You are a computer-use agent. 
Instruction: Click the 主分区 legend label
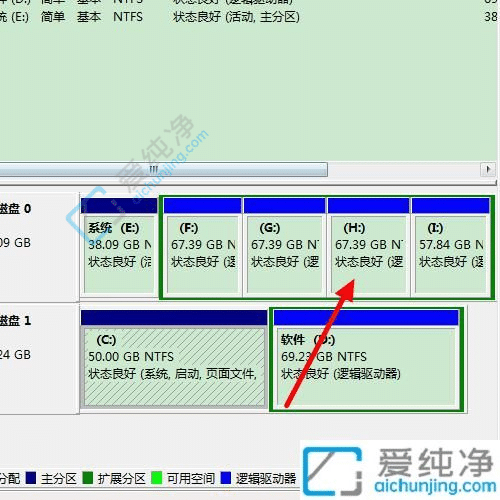coord(59,479)
